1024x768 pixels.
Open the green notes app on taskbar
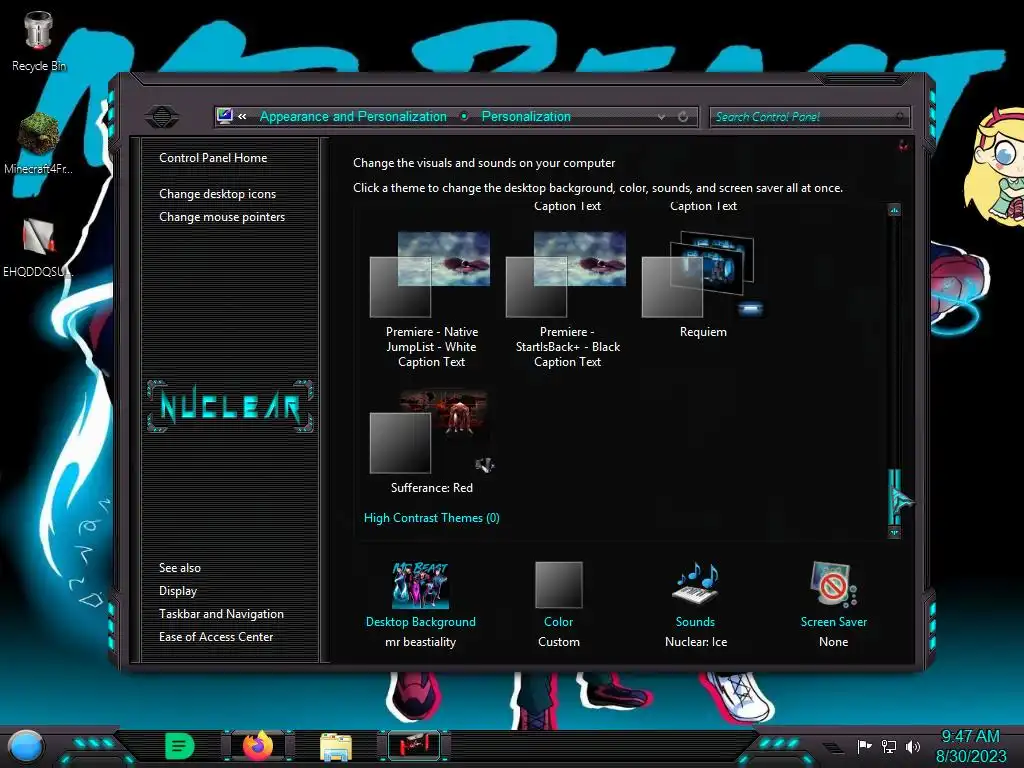180,746
